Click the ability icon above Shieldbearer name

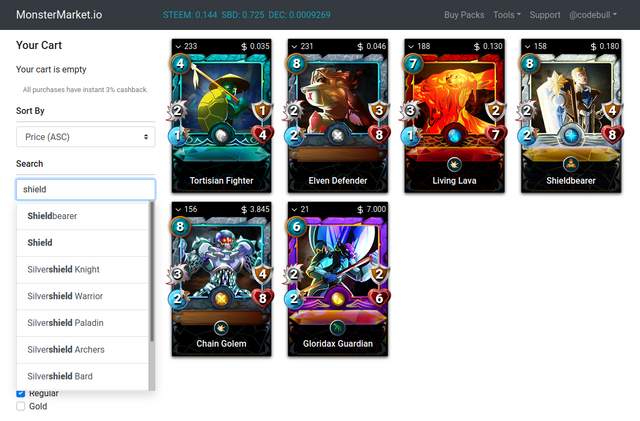coord(571,165)
